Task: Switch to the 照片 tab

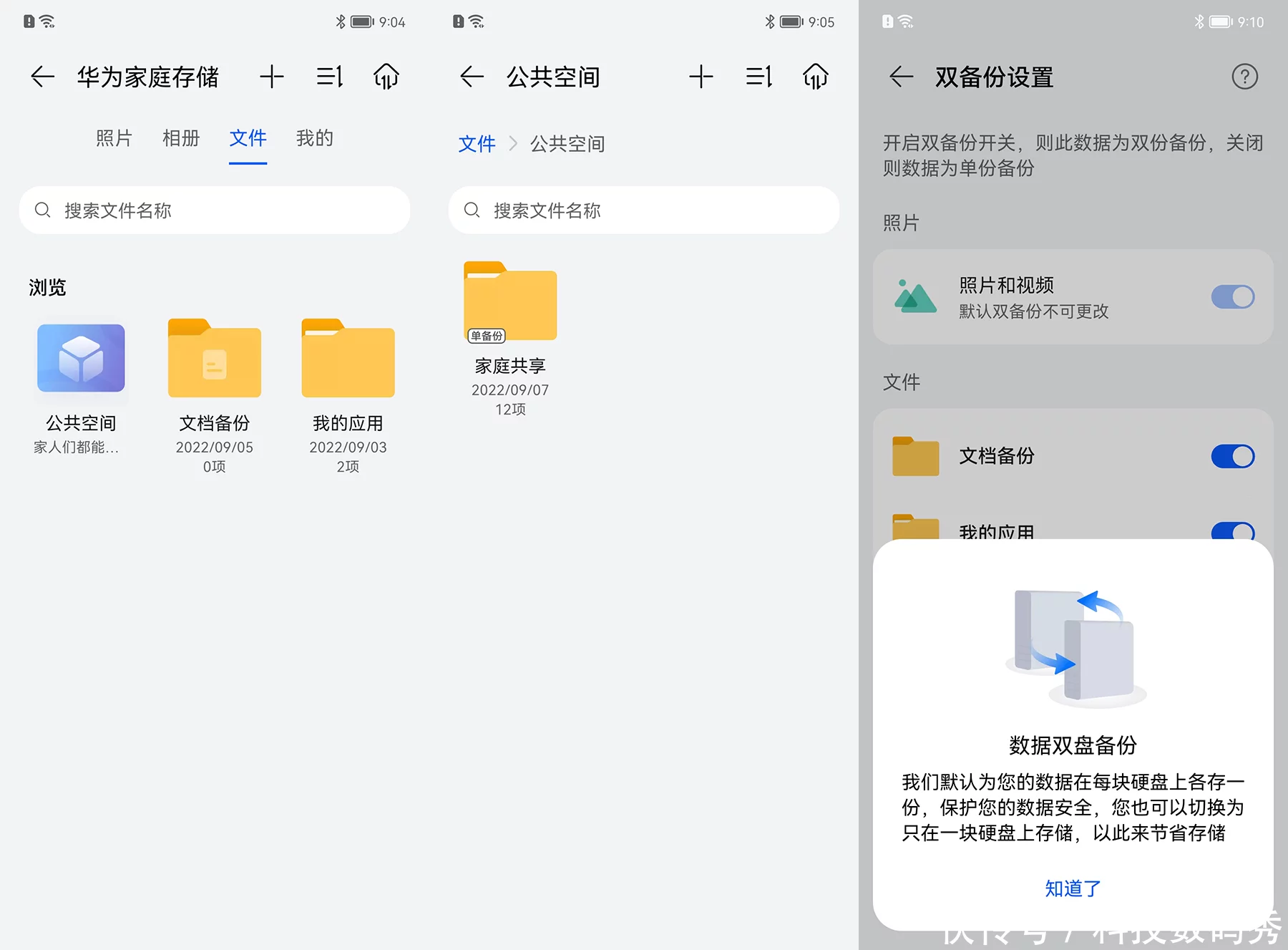Action: (114, 138)
